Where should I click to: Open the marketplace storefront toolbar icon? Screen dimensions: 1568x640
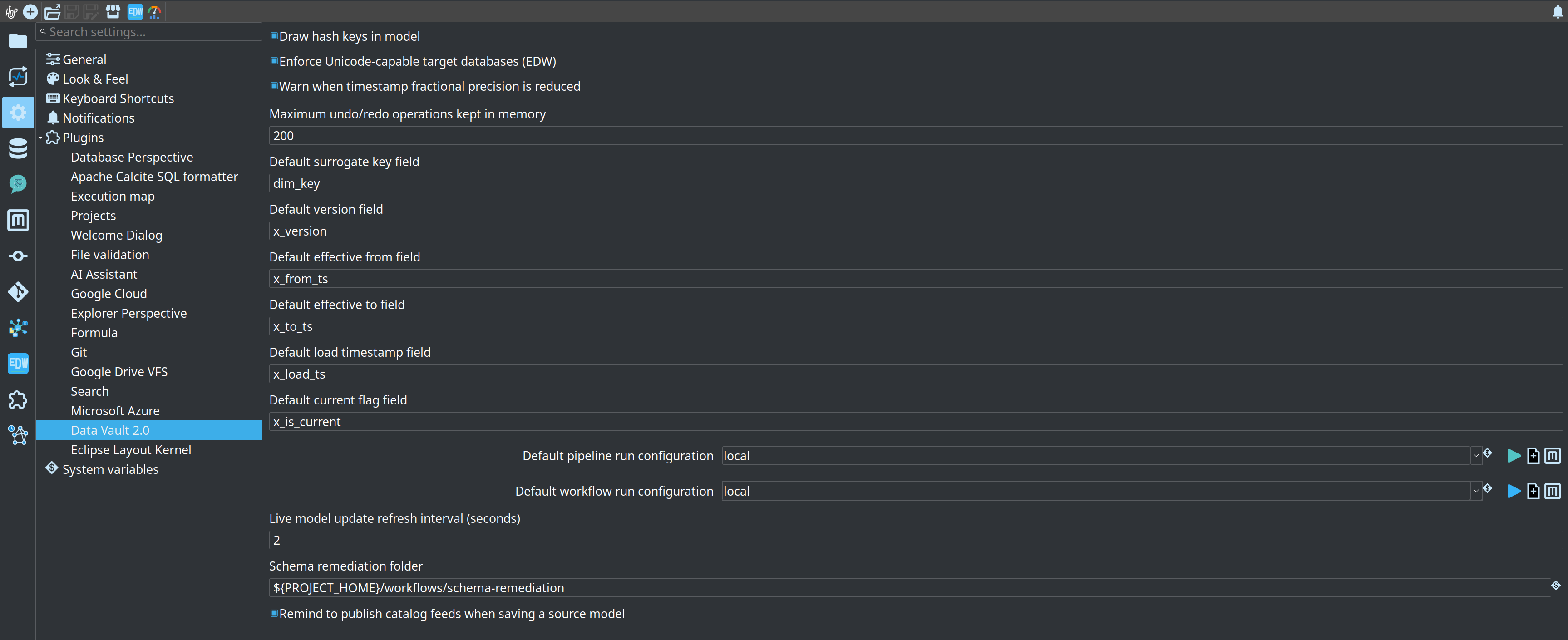tap(113, 11)
